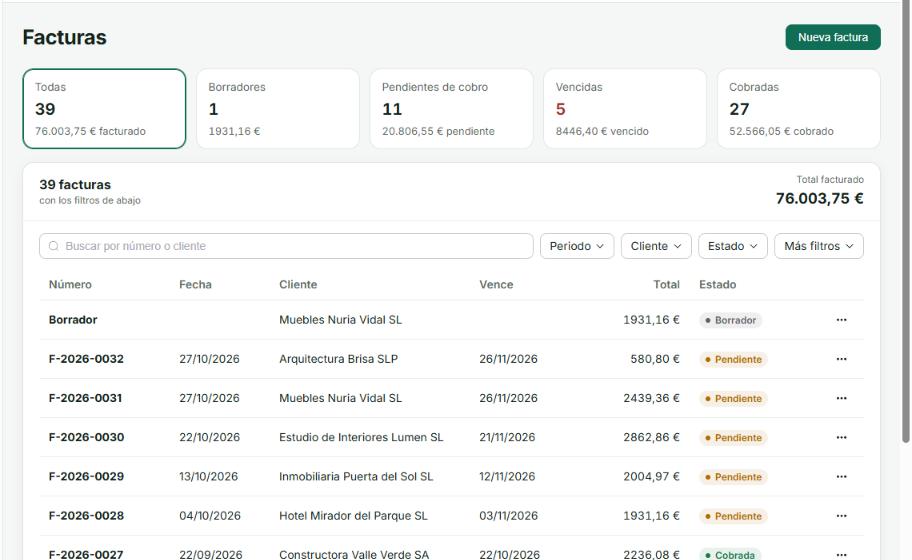Image resolution: width=912 pixels, height=560 pixels.
Task: Click total amount 2004,97 €
Action: pyautogui.click(x=651, y=476)
